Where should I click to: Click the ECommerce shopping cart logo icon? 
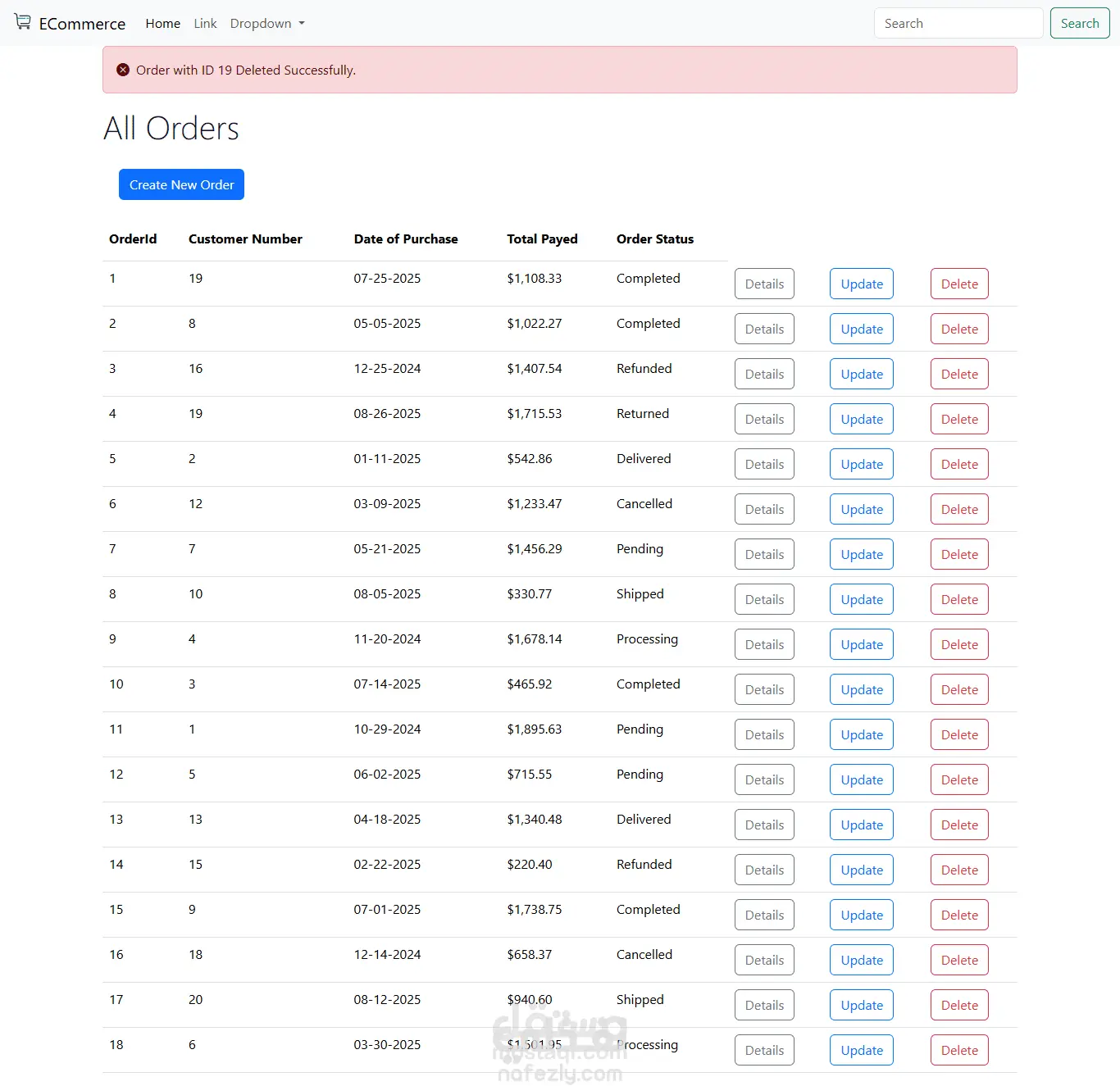point(22,22)
